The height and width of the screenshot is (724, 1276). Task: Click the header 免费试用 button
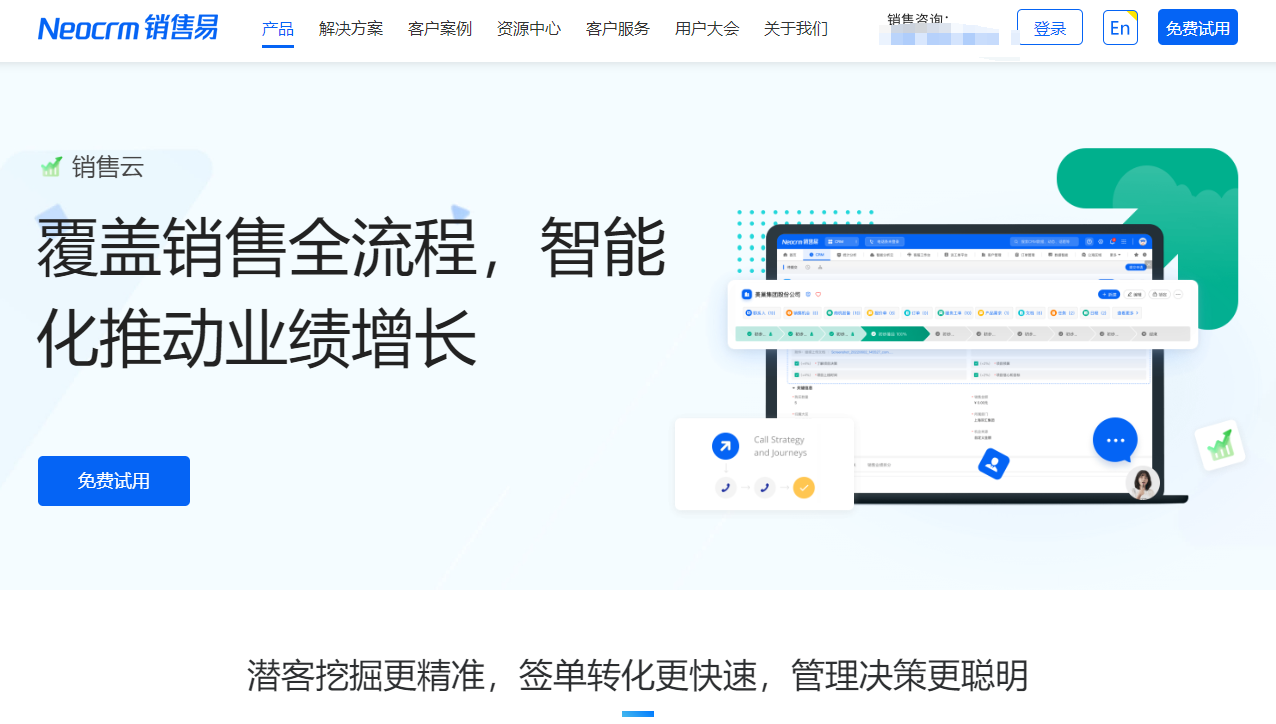click(x=1197, y=28)
